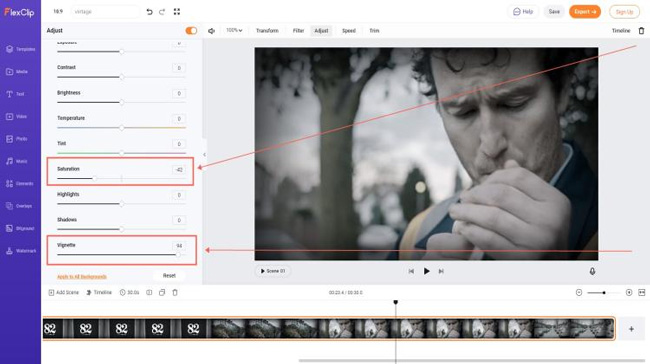Click the Sign Up button
The width and height of the screenshot is (650, 364).
pos(624,12)
